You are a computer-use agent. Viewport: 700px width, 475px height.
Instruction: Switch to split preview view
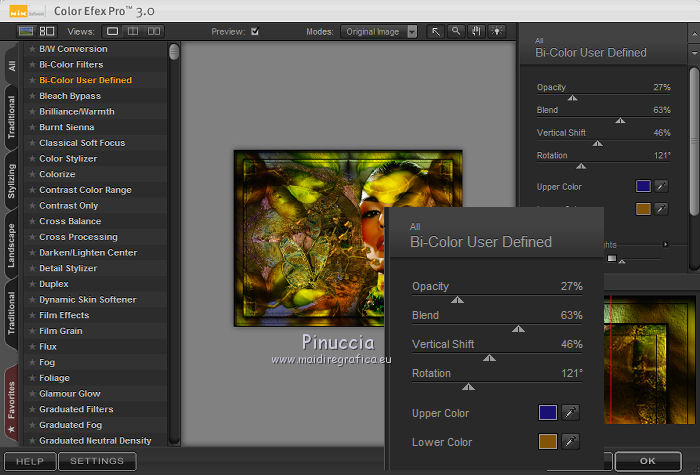(131, 31)
